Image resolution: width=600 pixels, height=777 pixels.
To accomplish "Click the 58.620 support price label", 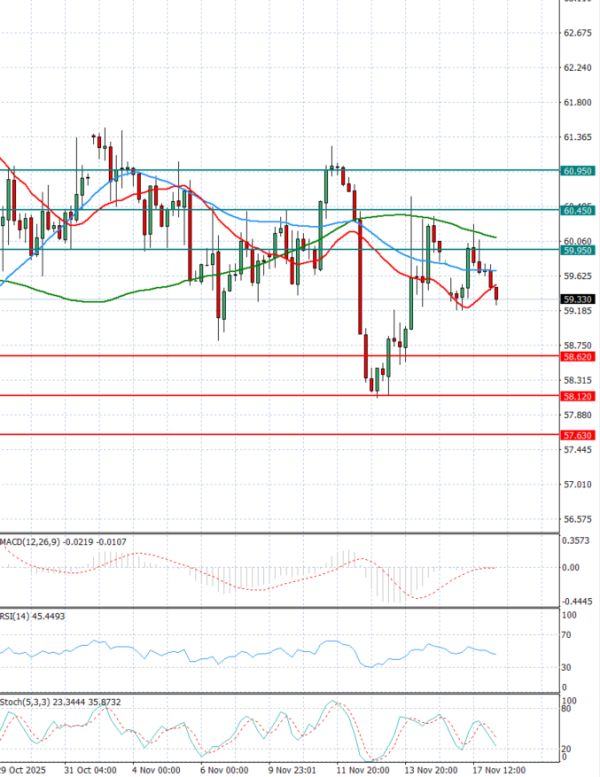I will coord(578,356).
